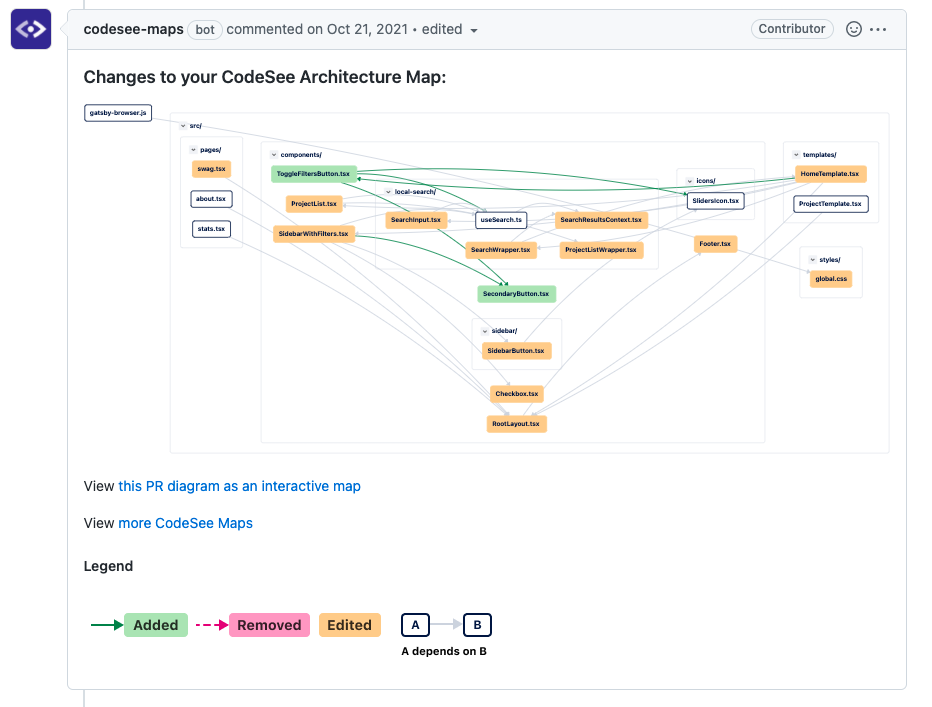This screenshot has height=707, width=932.
Task: Select the stats.tsx node
Action: (x=211, y=228)
